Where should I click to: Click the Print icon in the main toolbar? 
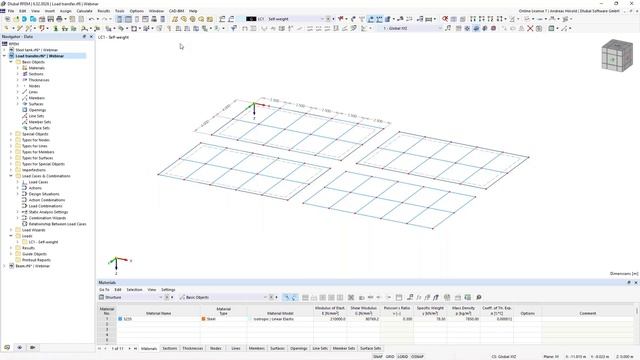(x=59, y=19)
